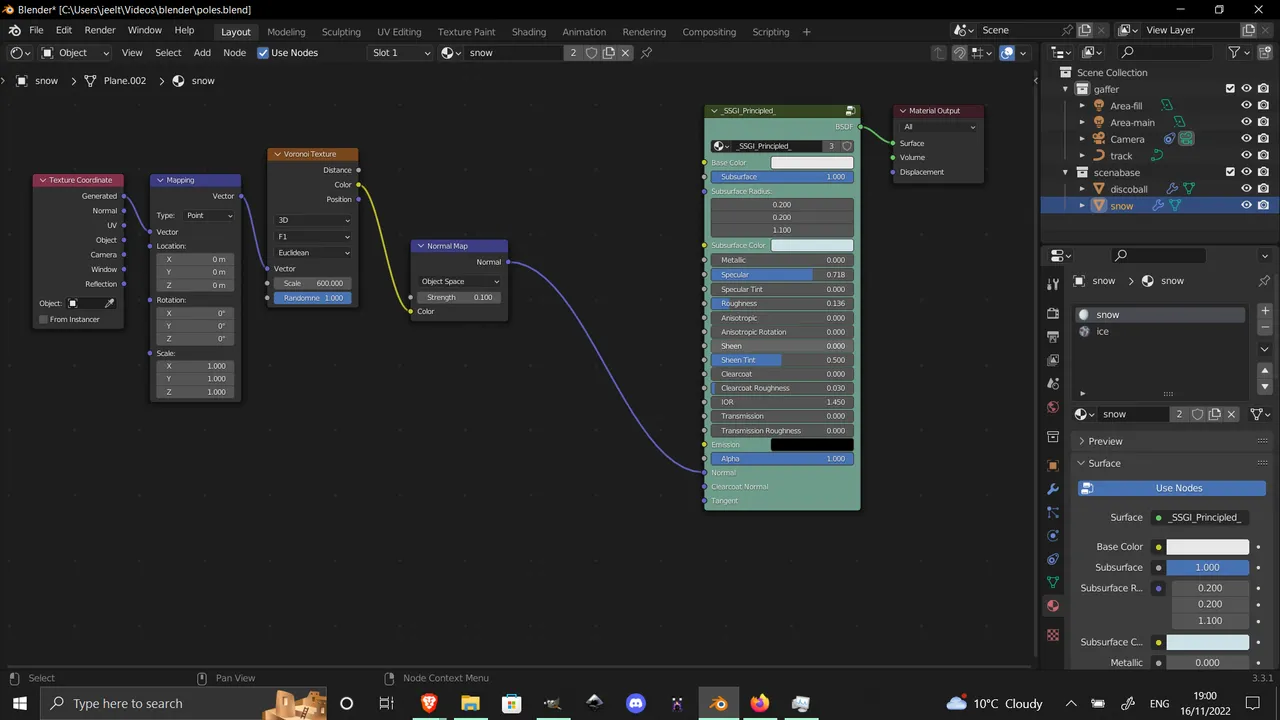Click eyedropper in Texture Coordinate node
This screenshot has height=720, width=1280.
tap(110, 303)
